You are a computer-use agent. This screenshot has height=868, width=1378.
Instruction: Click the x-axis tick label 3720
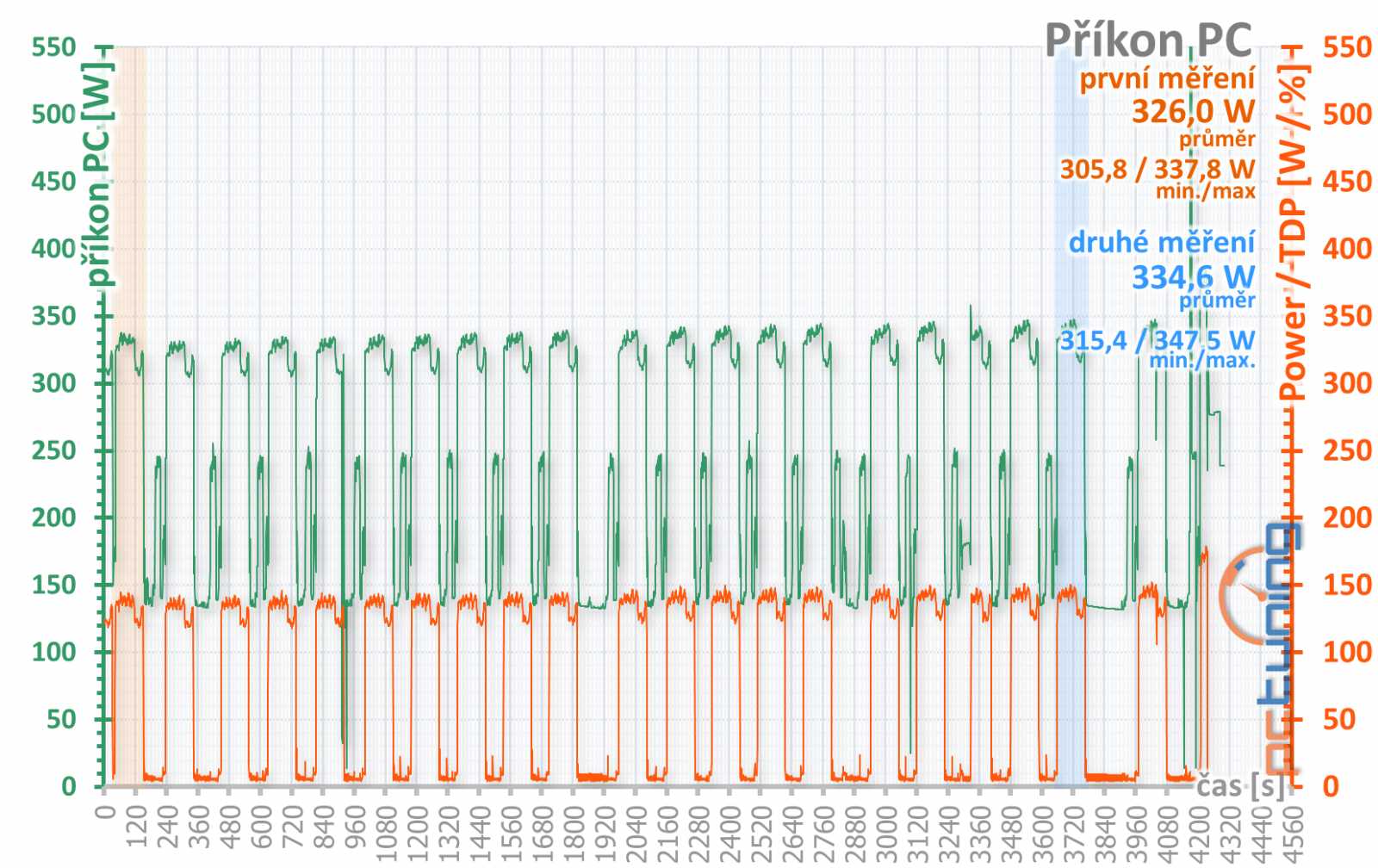1073,828
